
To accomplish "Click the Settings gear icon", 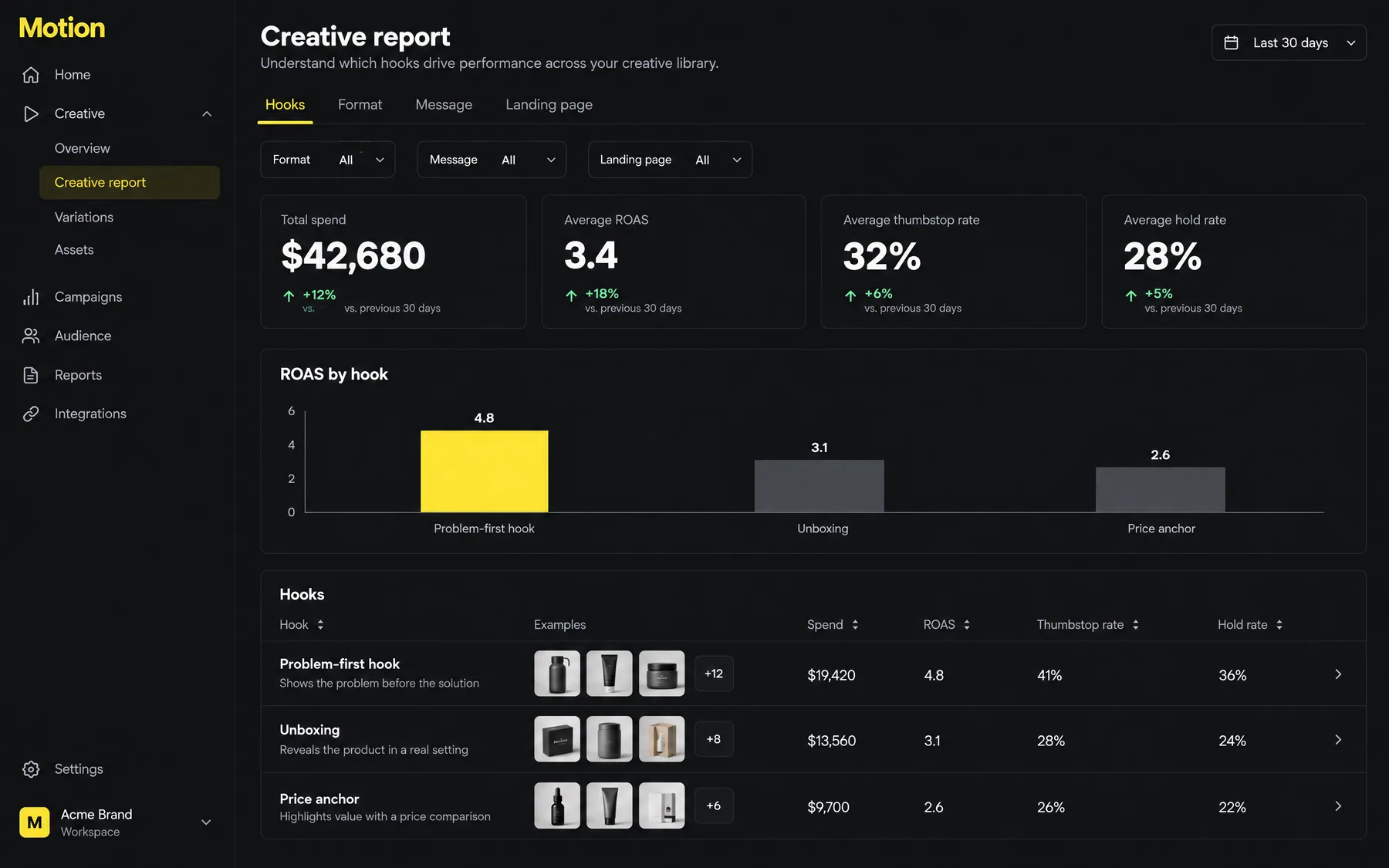I will point(31,769).
